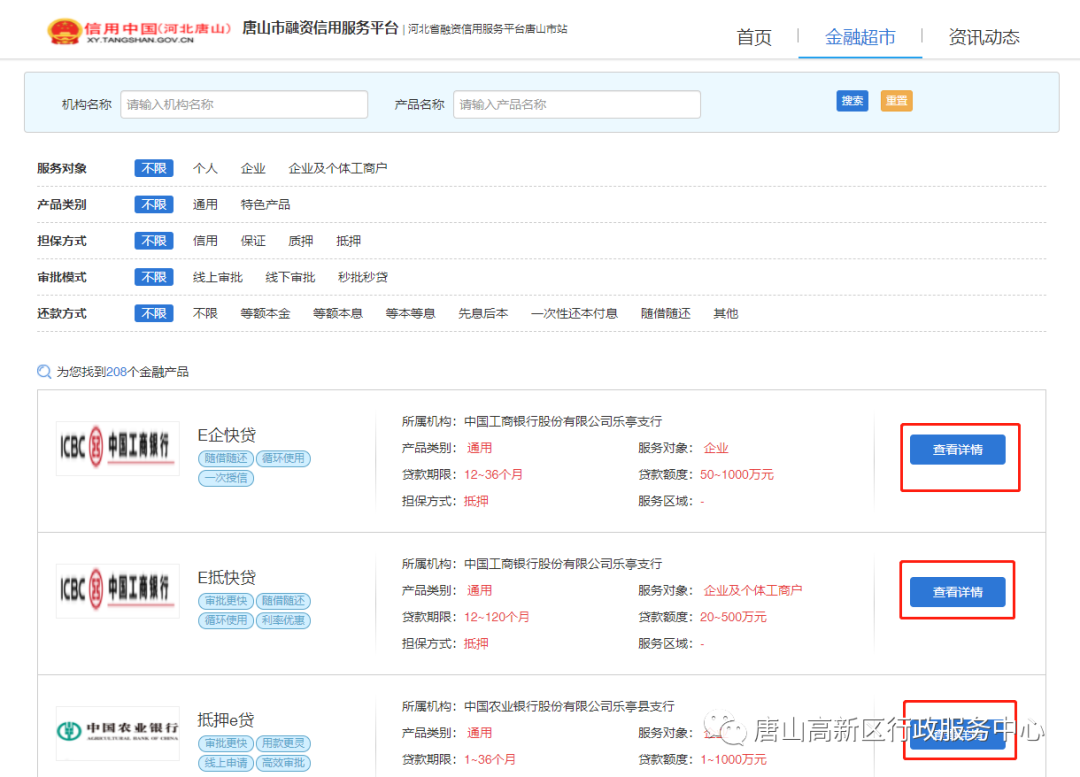Click the ICBC logo beside E企快贷
The height and width of the screenshot is (777, 1080).
(x=118, y=448)
